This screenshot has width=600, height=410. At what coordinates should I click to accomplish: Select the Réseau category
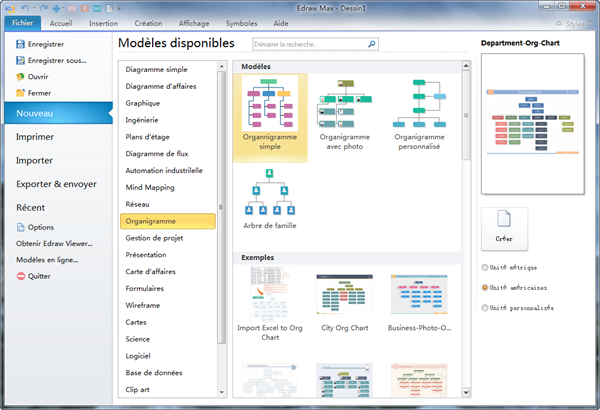tap(168, 204)
